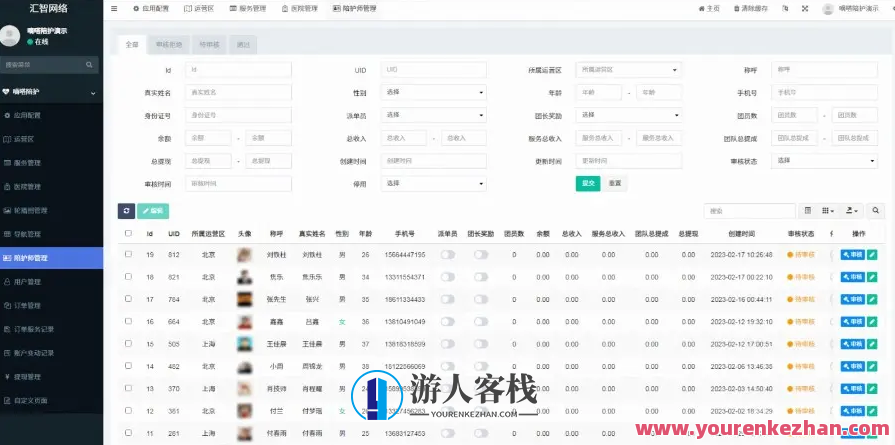The width and height of the screenshot is (895, 445).
Task: Enter fullscreen with the expand icon
Action: click(x=805, y=9)
